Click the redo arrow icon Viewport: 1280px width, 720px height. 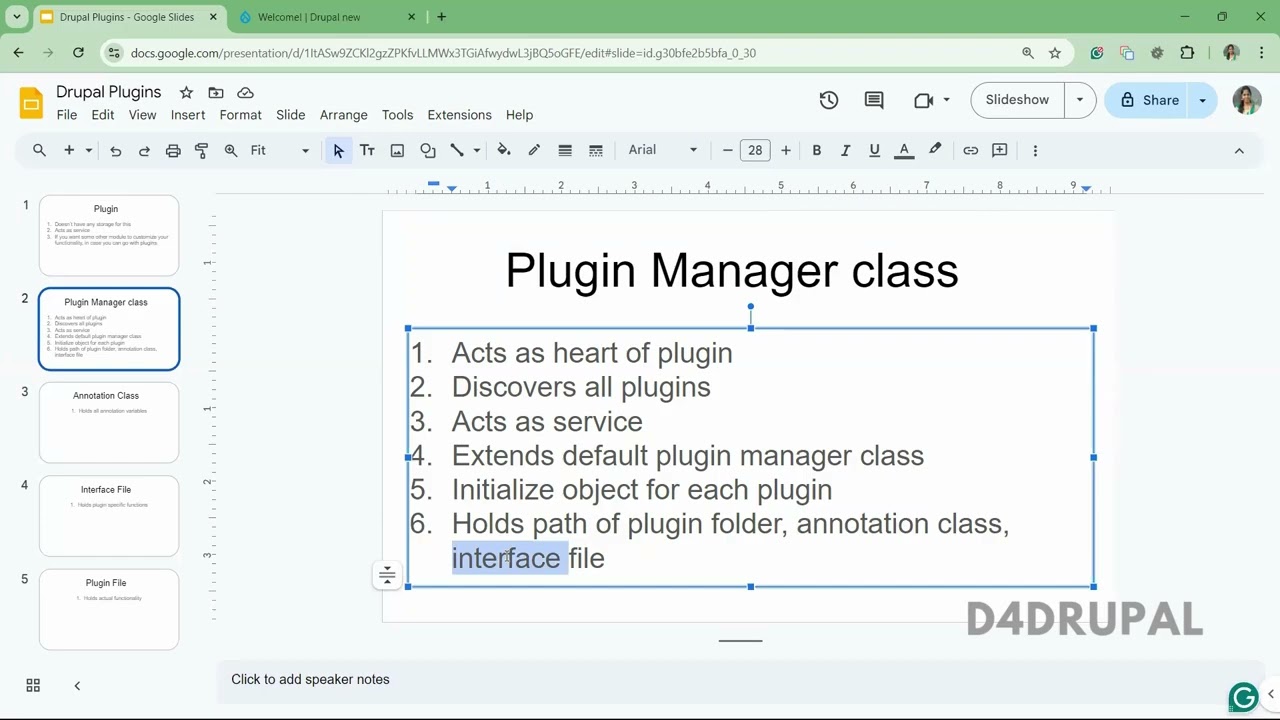click(x=144, y=150)
